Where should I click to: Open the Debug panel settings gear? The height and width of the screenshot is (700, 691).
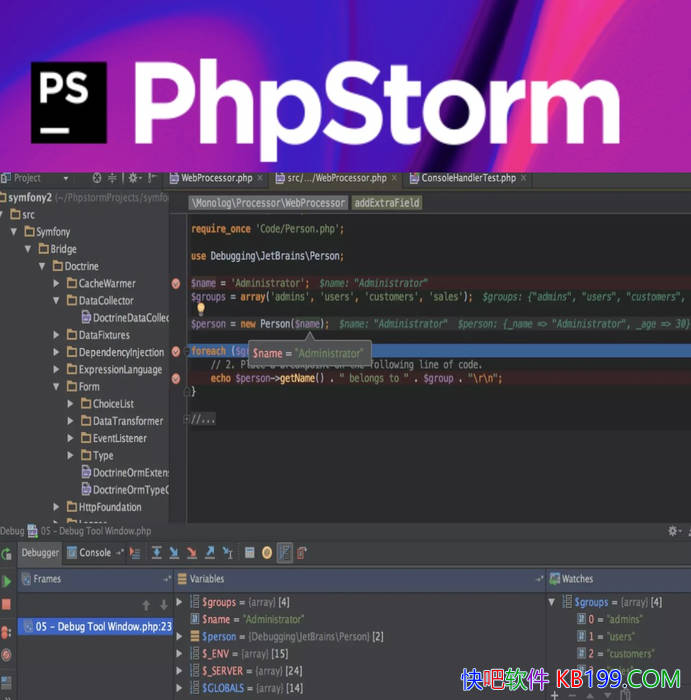[673, 531]
